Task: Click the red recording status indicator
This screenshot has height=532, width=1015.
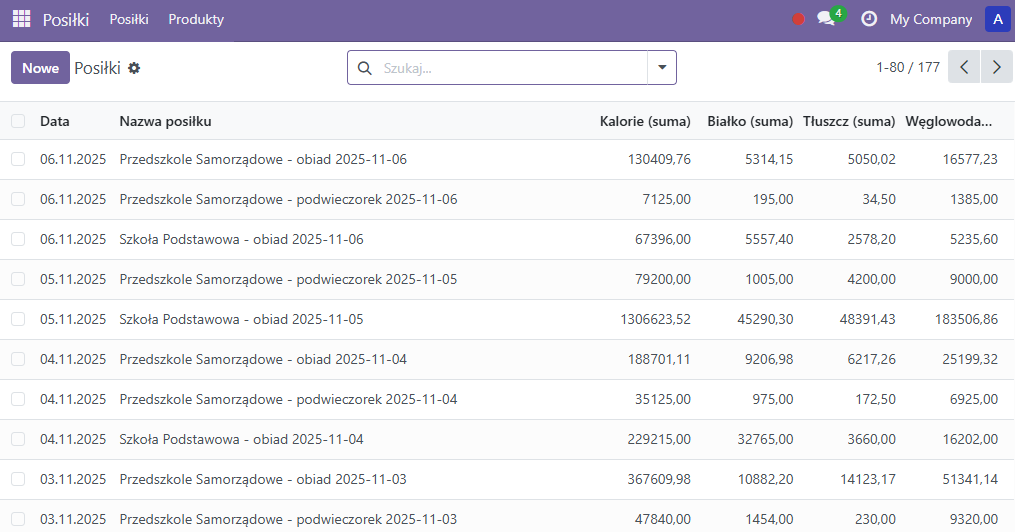Action: pyautogui.click(x=798, y=19)
